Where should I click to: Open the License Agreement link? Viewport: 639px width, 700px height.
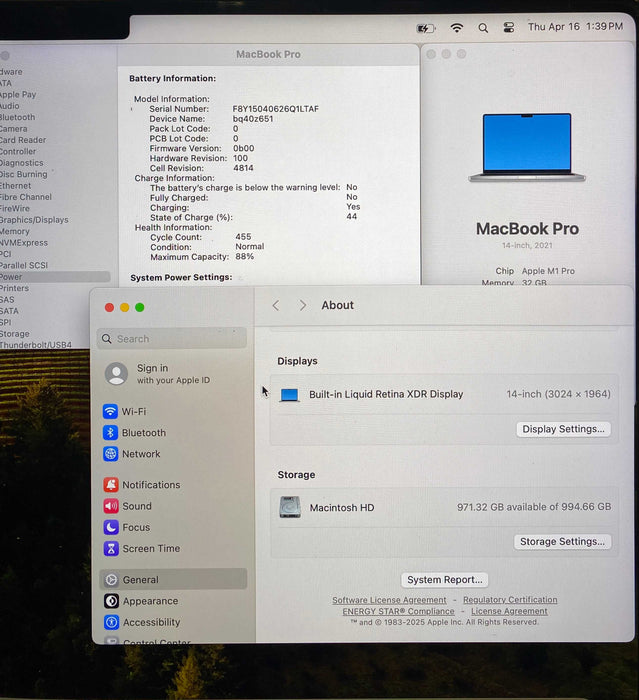click(x=509, y=611)
